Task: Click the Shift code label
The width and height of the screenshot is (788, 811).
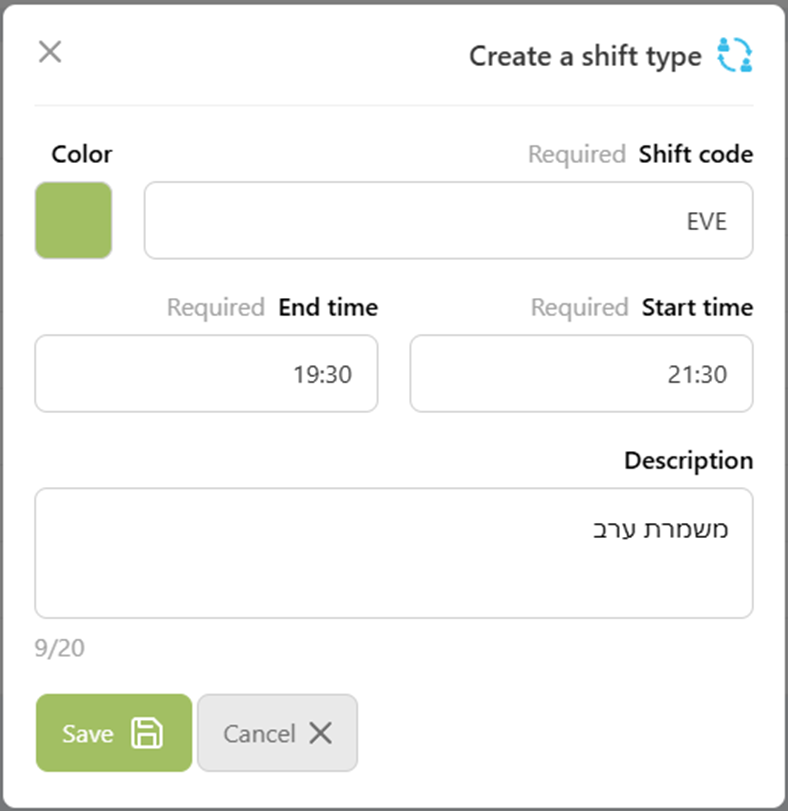Action: click(695, 154)
